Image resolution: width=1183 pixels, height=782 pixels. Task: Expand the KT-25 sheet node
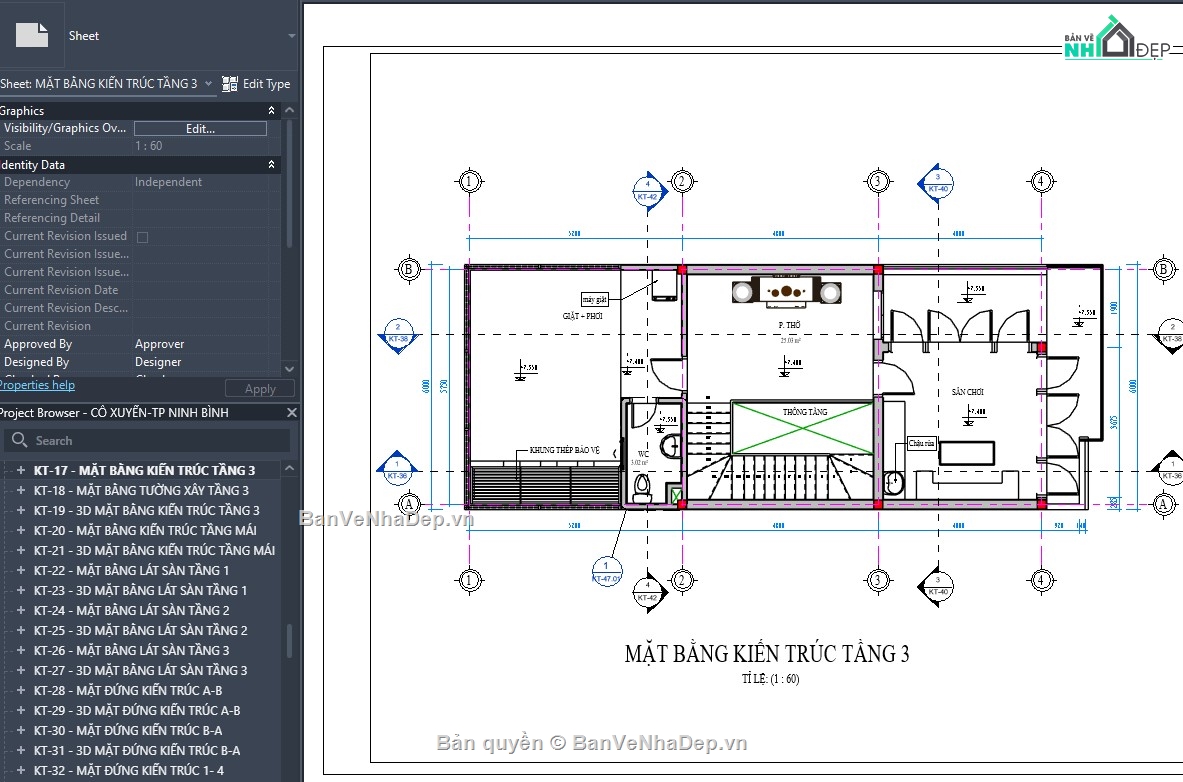pos(20,630)
